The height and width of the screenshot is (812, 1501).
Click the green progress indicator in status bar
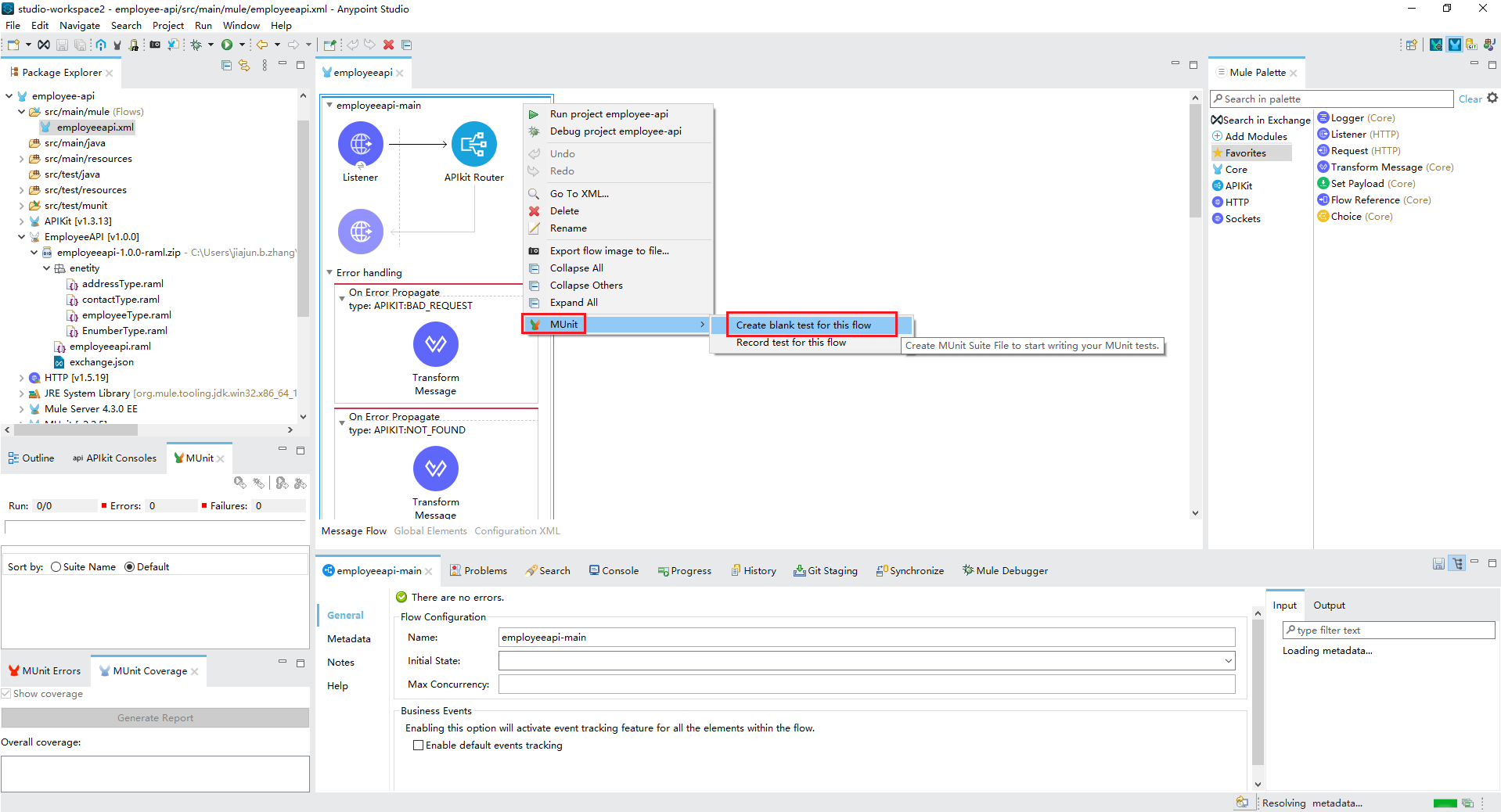tap(1445, 803)
